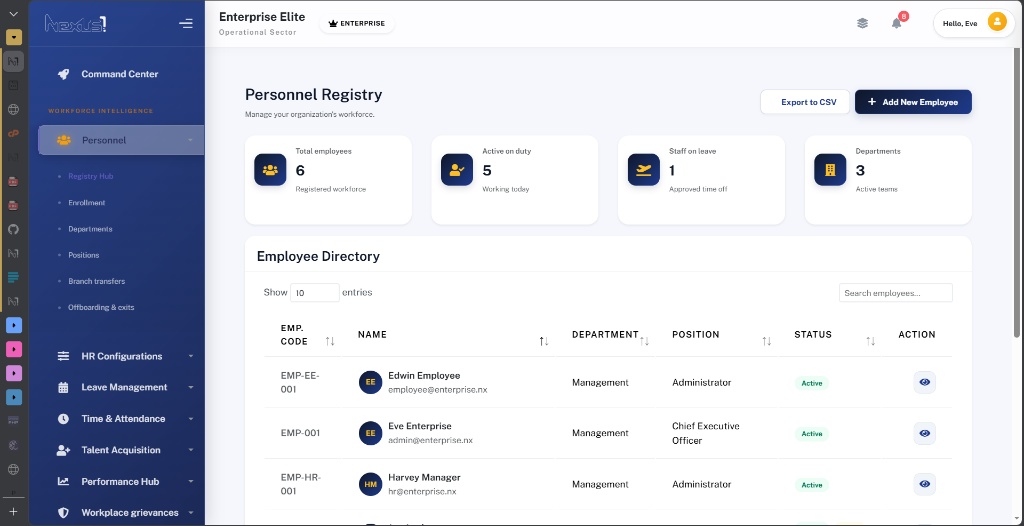1024x526 pixels.
Task: Click the Nexus logo
Action: [x=75, y=24]
